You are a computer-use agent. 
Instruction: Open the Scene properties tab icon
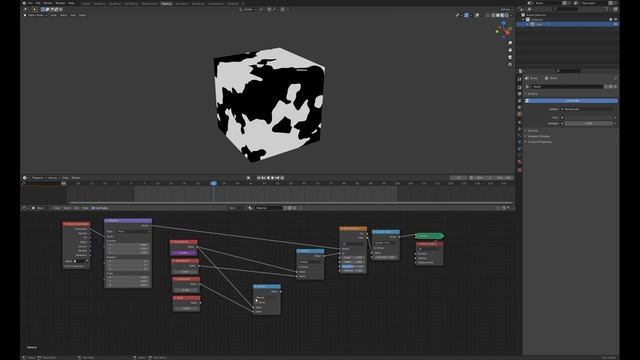(520, 108)
